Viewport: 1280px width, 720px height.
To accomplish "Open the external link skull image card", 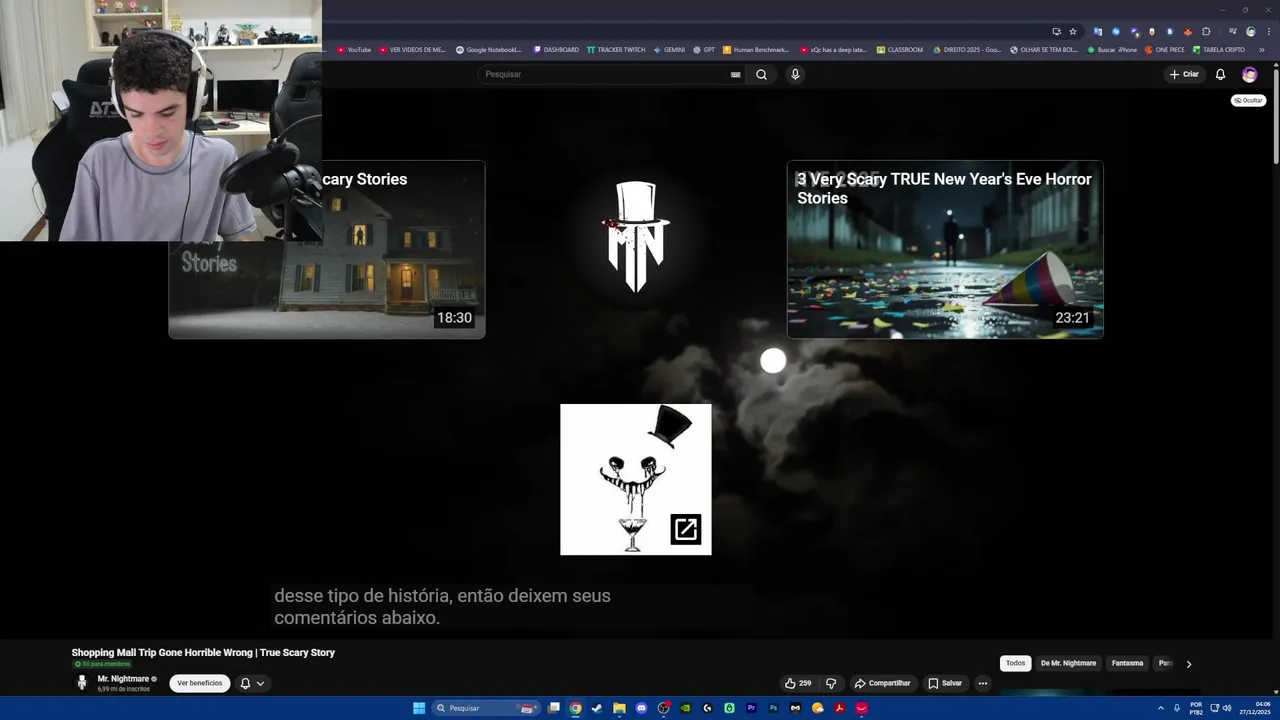I will (636, 479).
